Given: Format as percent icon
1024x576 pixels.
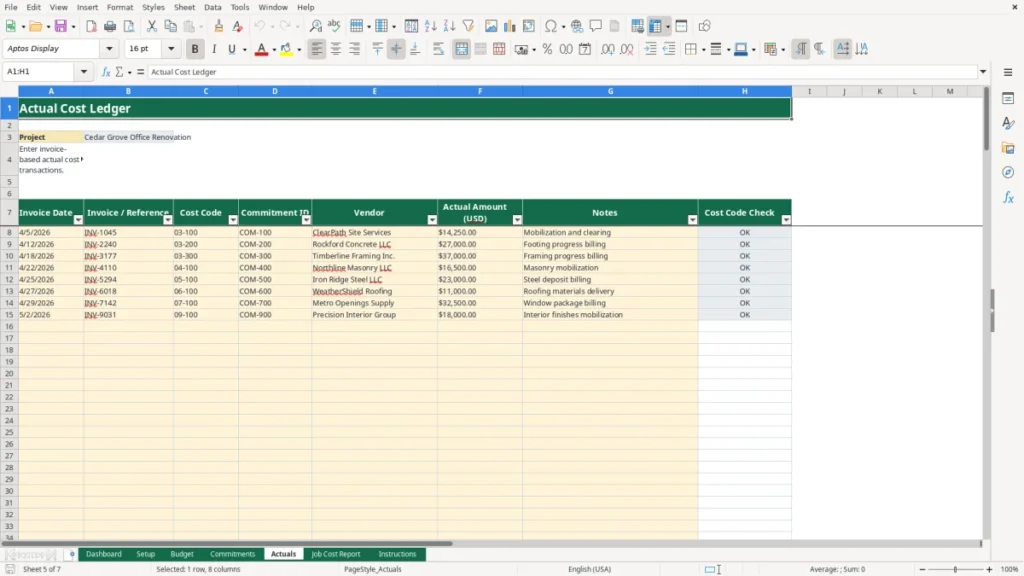Looking at the screenshot, I should click(x=547, y=49).
